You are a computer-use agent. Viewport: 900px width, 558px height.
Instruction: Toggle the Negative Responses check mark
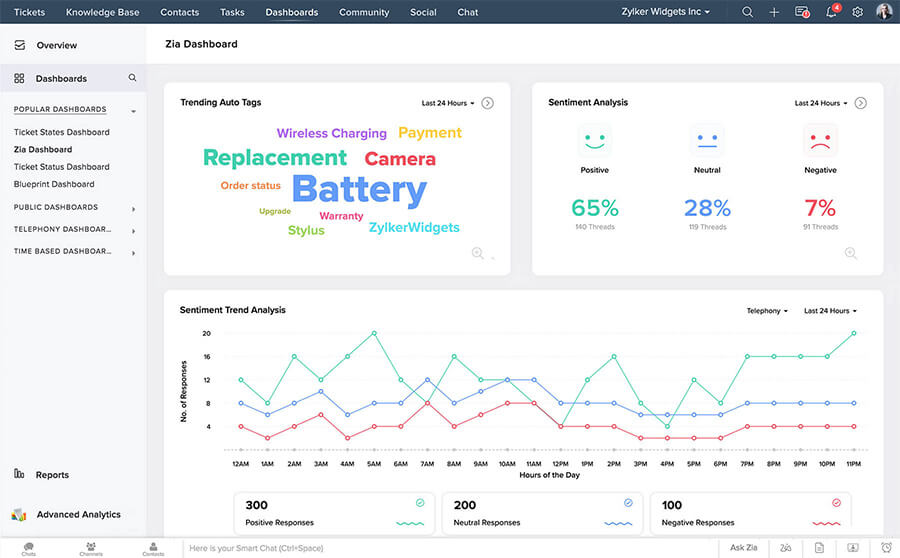click(836, 503)
